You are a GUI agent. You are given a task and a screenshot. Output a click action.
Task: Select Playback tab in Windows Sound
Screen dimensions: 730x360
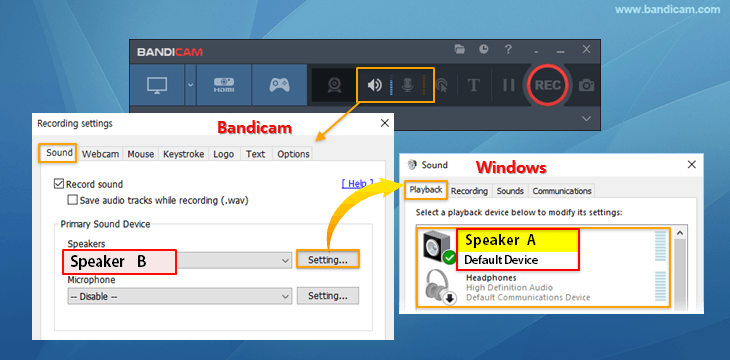(x=426, y=190)
